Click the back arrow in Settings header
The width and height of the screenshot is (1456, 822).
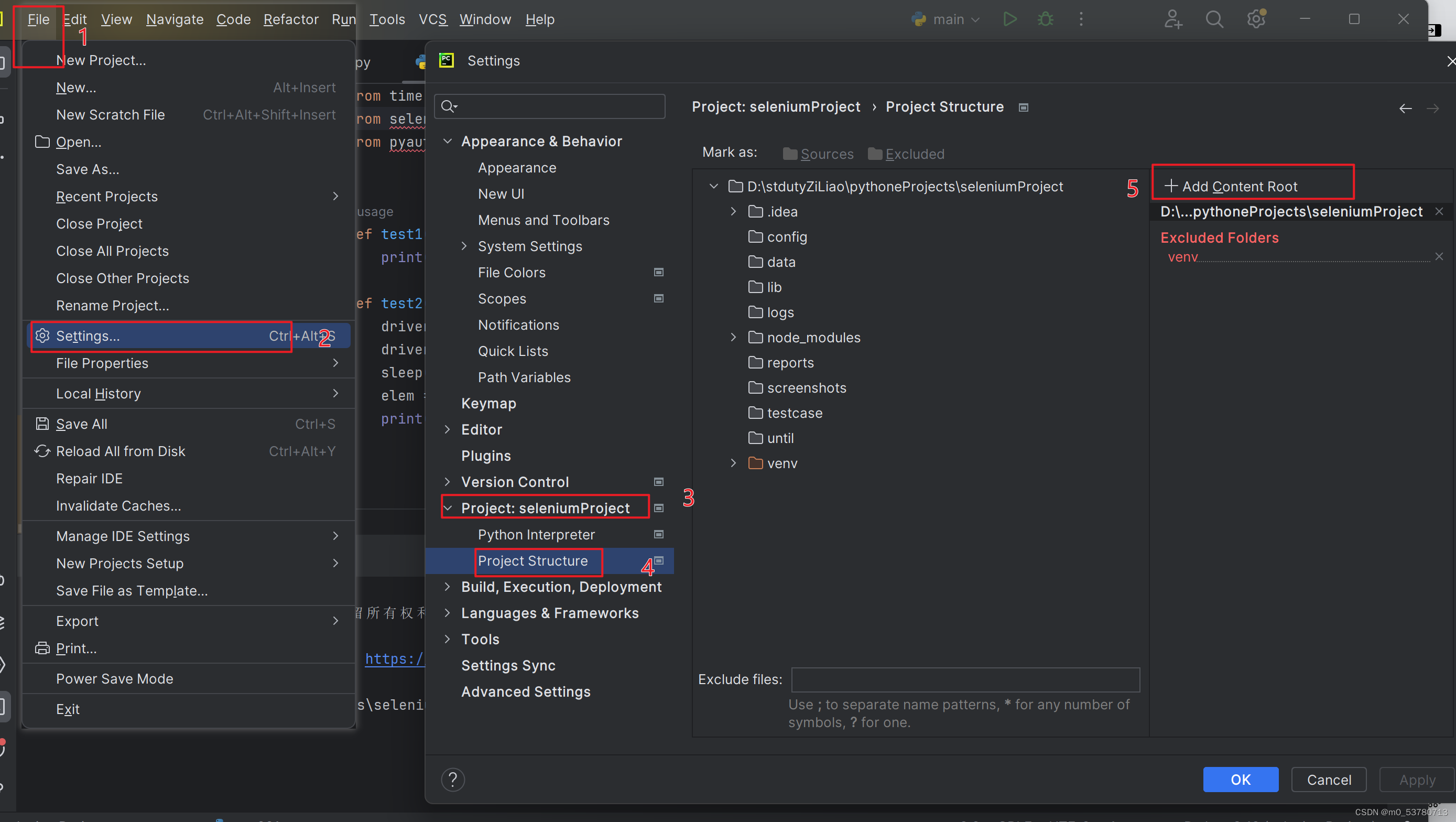click(x=1405, y=108)
